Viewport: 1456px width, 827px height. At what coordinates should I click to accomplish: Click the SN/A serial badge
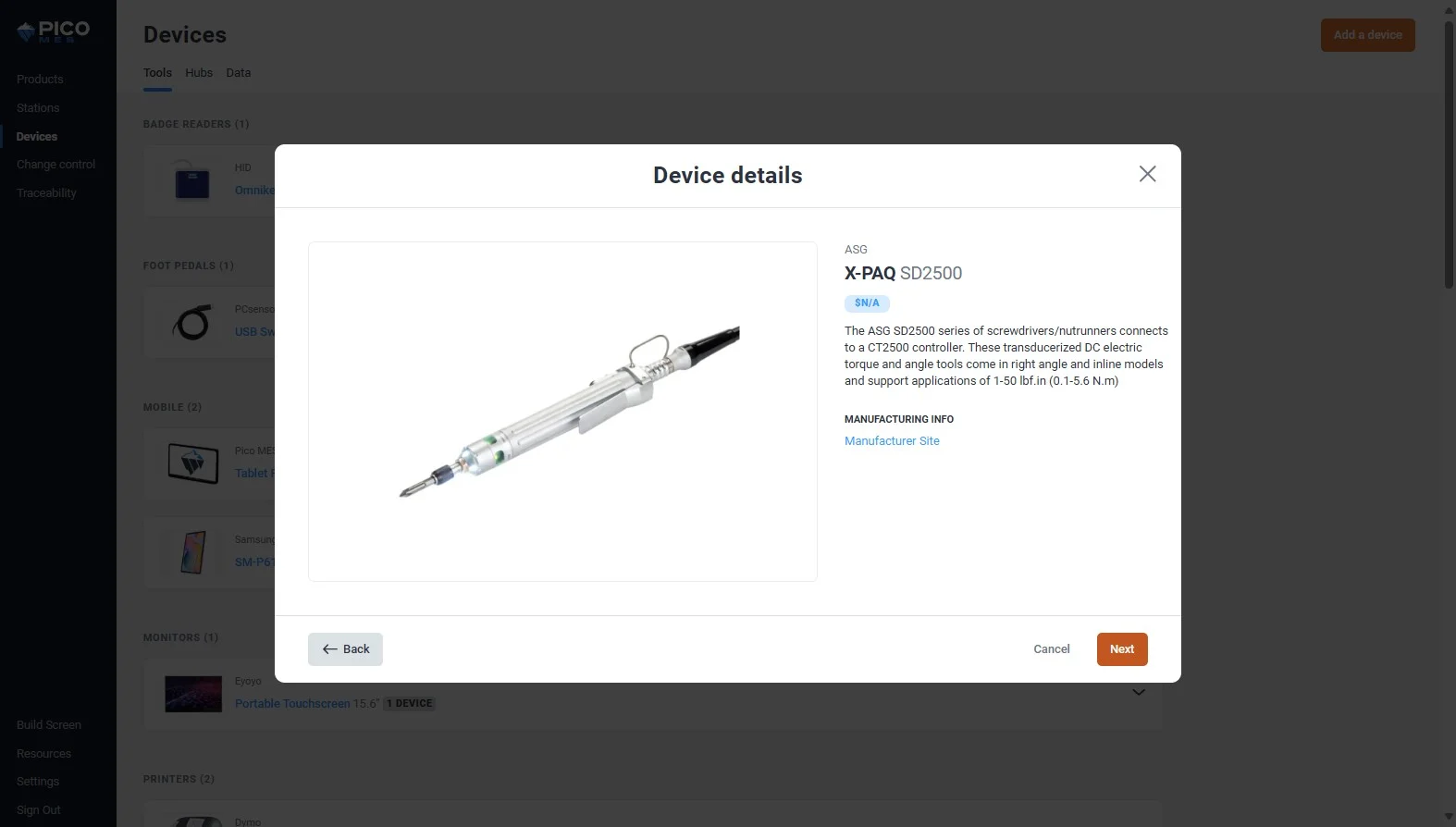(x=867, y=303)
